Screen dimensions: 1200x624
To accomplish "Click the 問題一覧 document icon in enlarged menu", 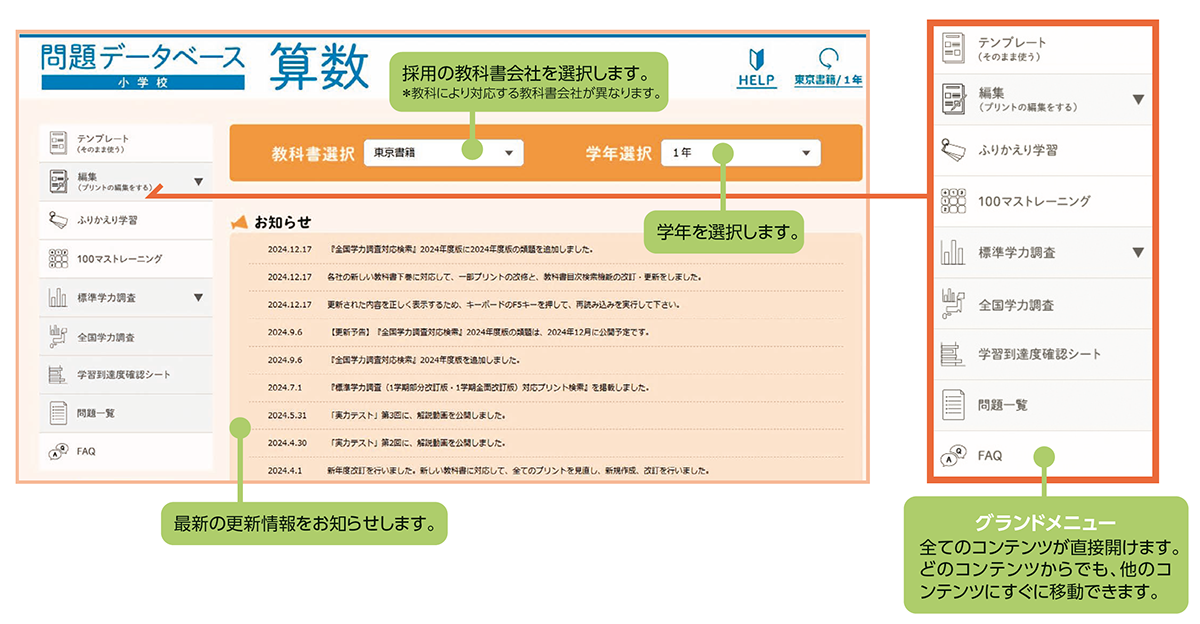I will 953,405.
